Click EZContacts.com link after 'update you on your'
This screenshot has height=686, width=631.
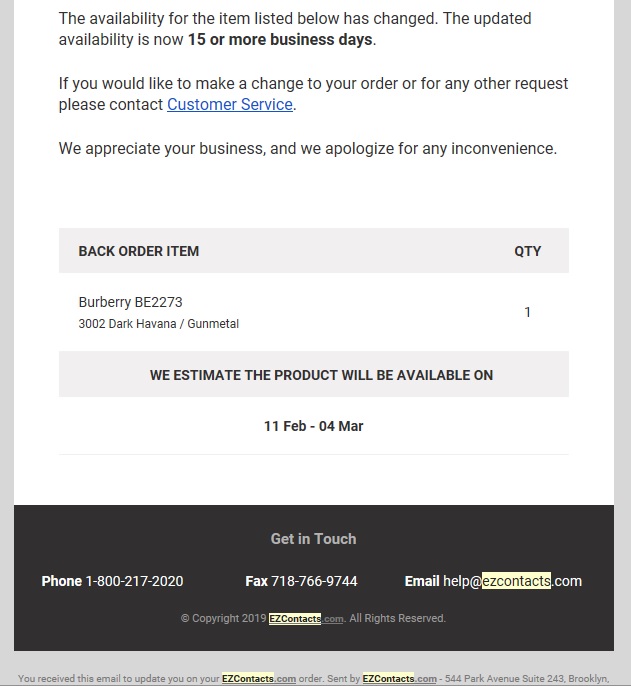259,679
